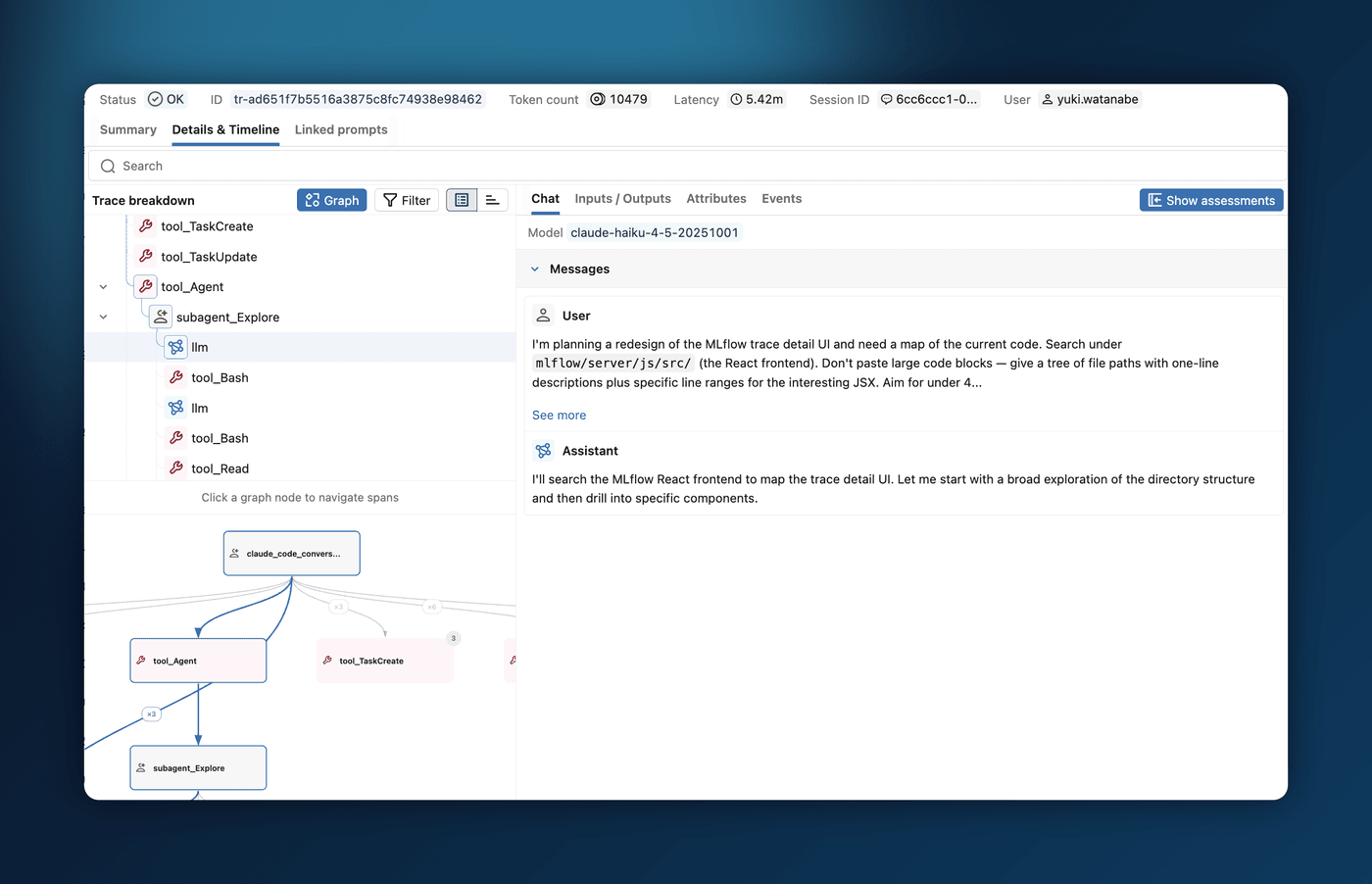1372x884 pixels.
Task: Select the tool_Agent graph node
Action: click(198, 661)
